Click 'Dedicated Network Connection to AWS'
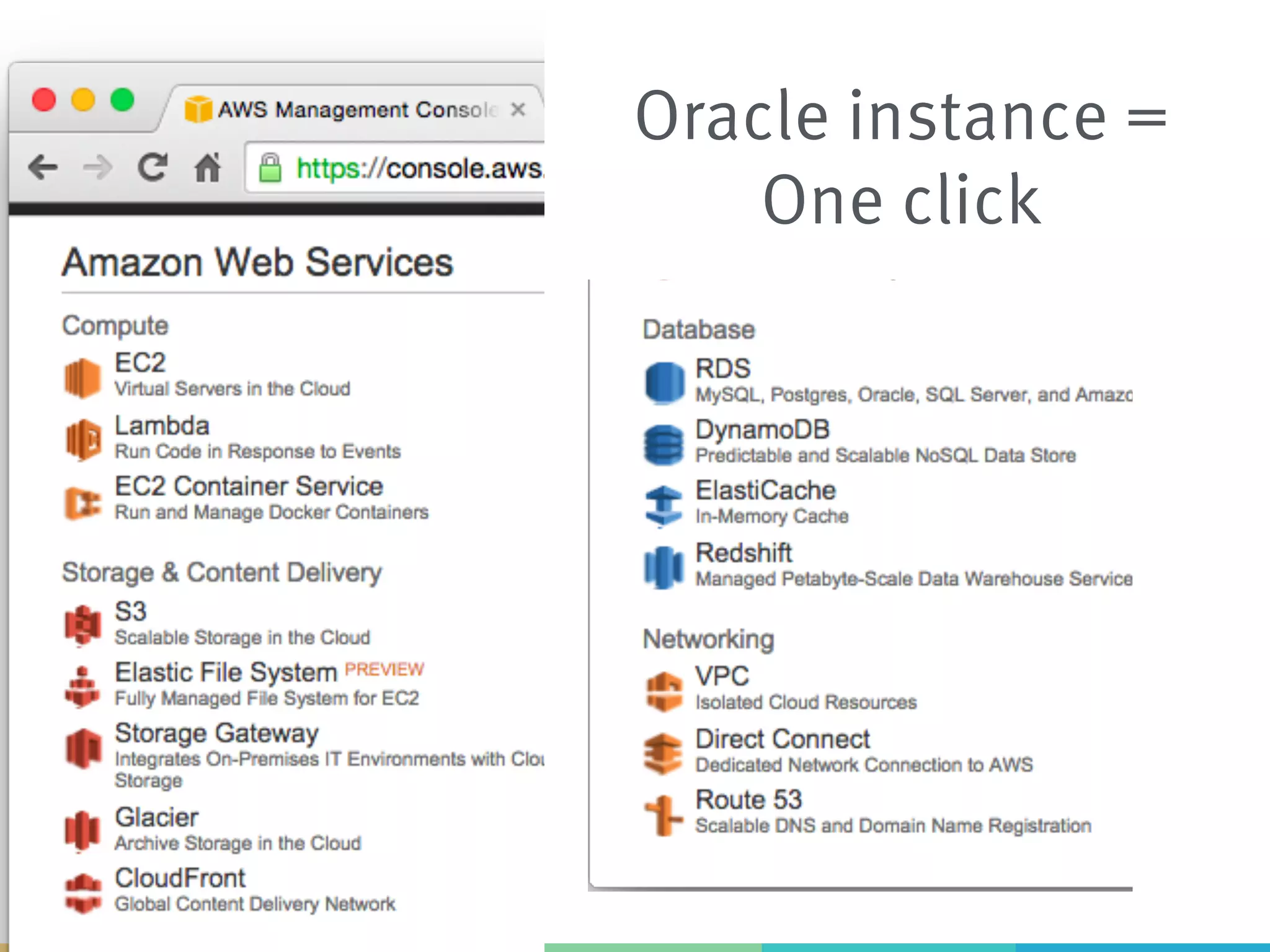The height and width of the screenshot is (952, 1270). 864,764
